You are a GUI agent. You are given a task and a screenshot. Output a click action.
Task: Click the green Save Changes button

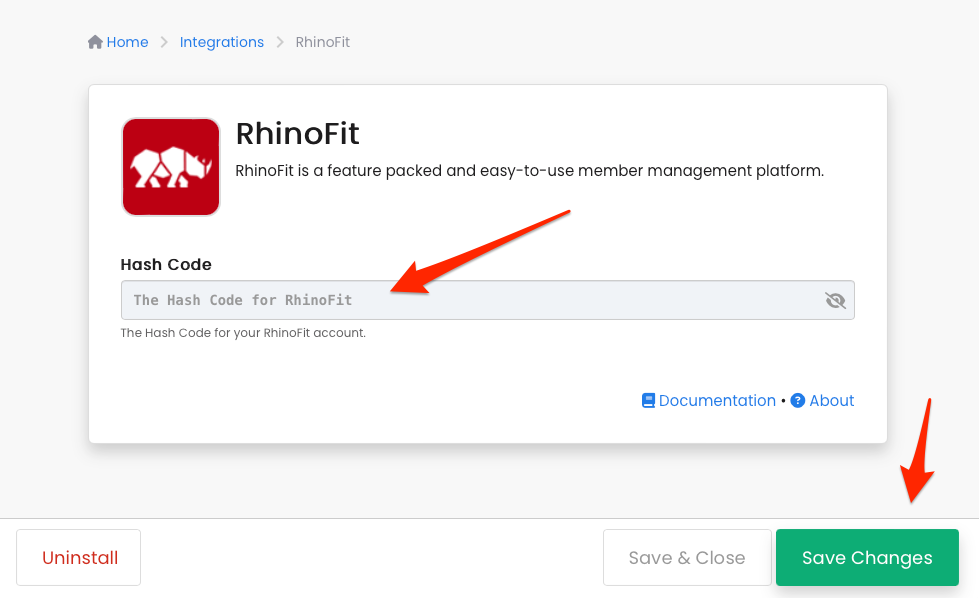click(867, 557)
